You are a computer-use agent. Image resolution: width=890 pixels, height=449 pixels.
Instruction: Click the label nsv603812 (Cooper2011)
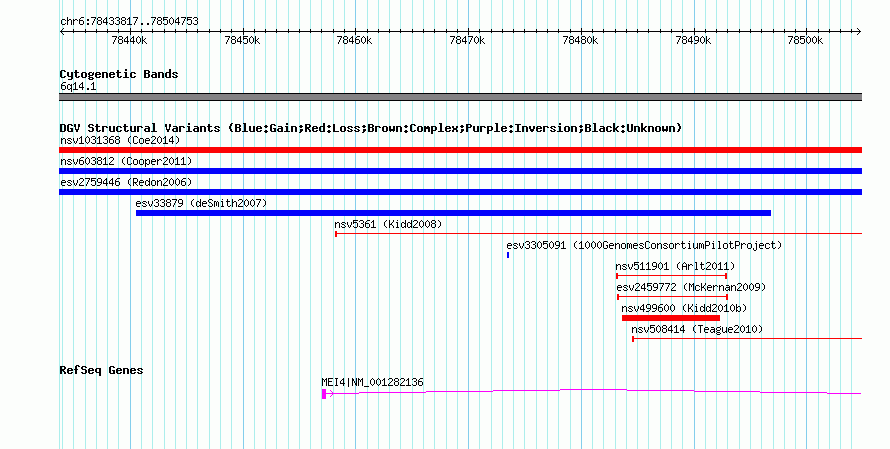(126, 161)
